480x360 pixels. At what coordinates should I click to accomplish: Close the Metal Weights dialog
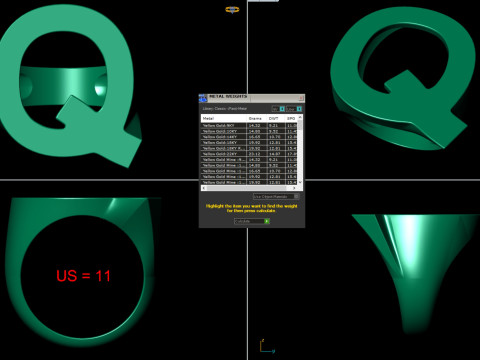click(301, 98)
